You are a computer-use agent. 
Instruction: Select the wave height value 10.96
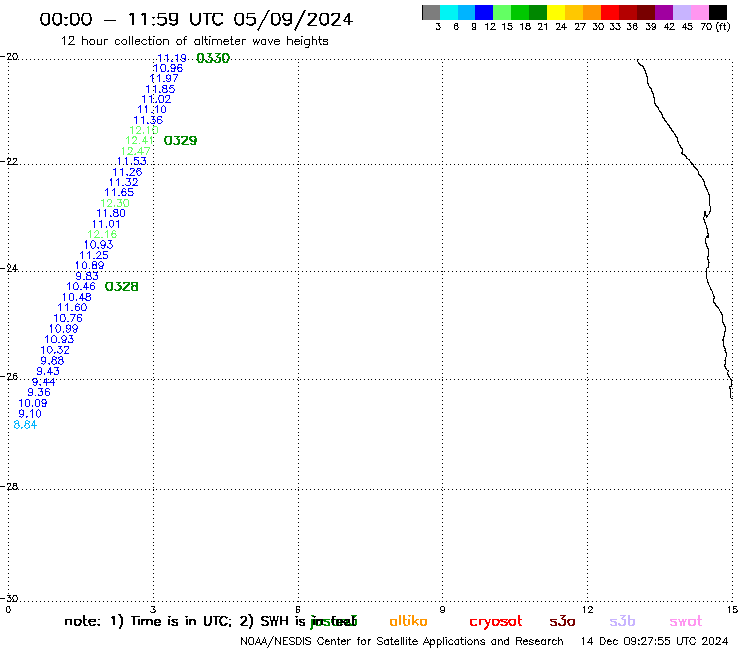168,68
